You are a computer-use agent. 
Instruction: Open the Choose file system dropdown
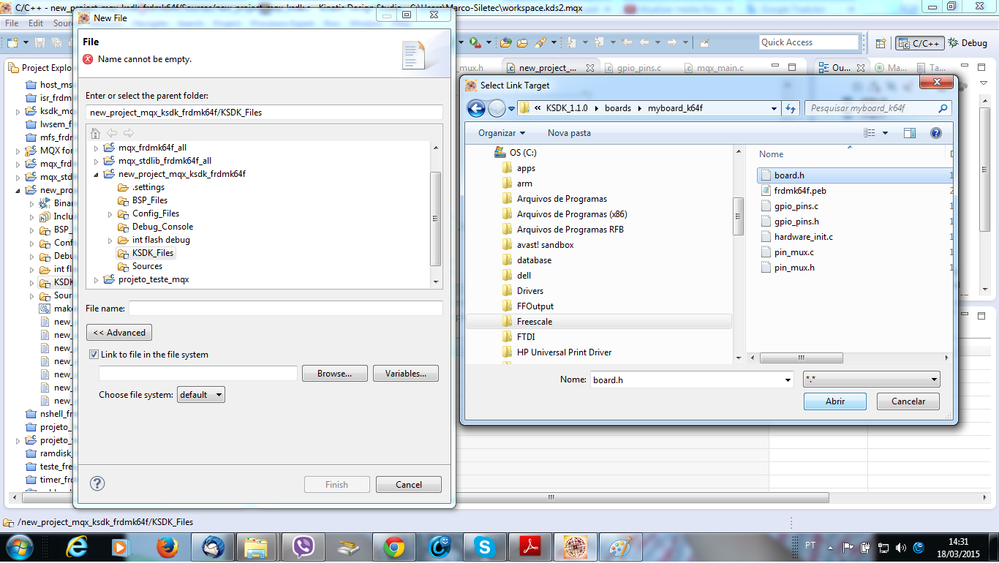click(x=201, y=395)
